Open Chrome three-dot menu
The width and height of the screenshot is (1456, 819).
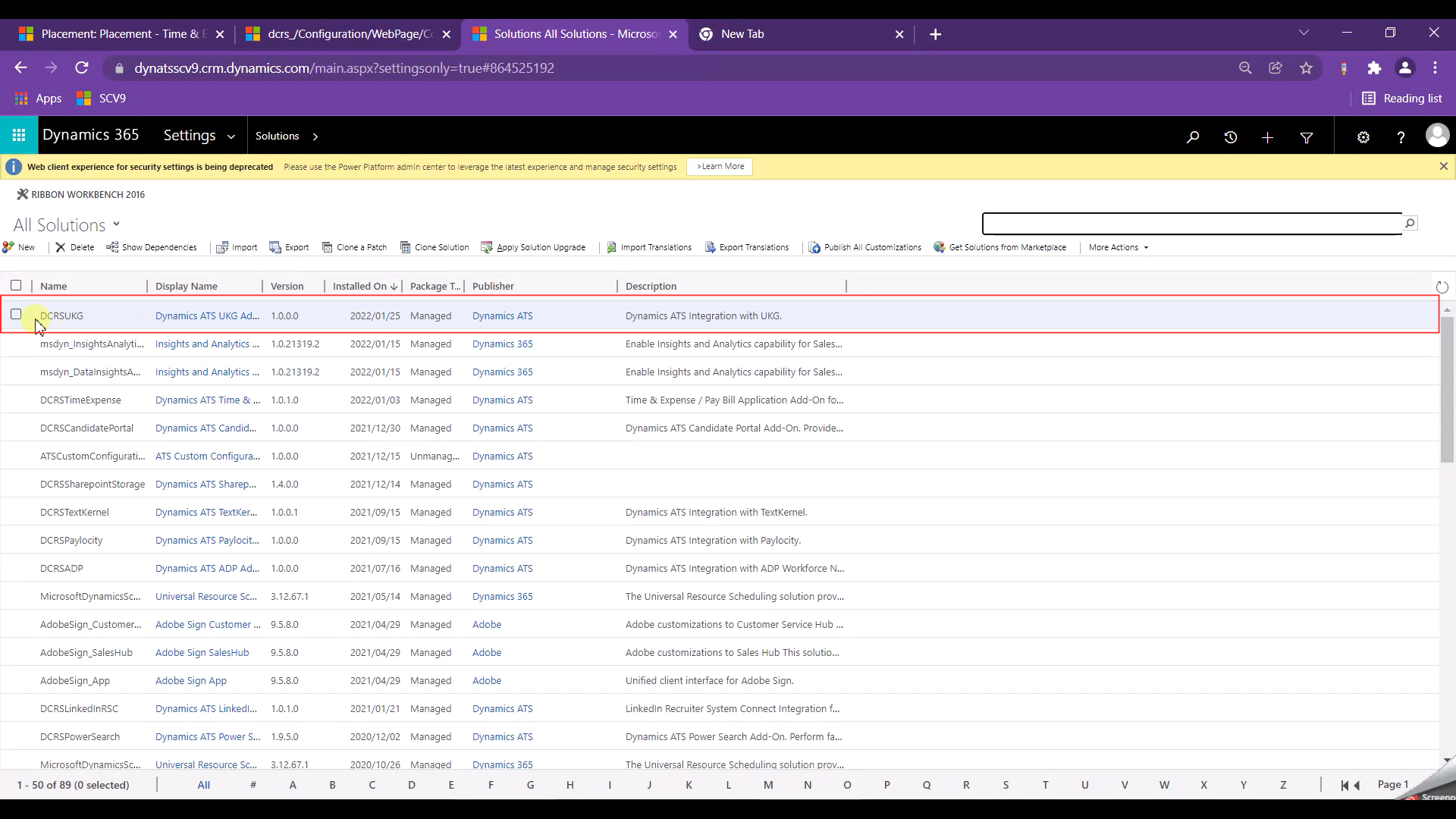pos(1435,68)
